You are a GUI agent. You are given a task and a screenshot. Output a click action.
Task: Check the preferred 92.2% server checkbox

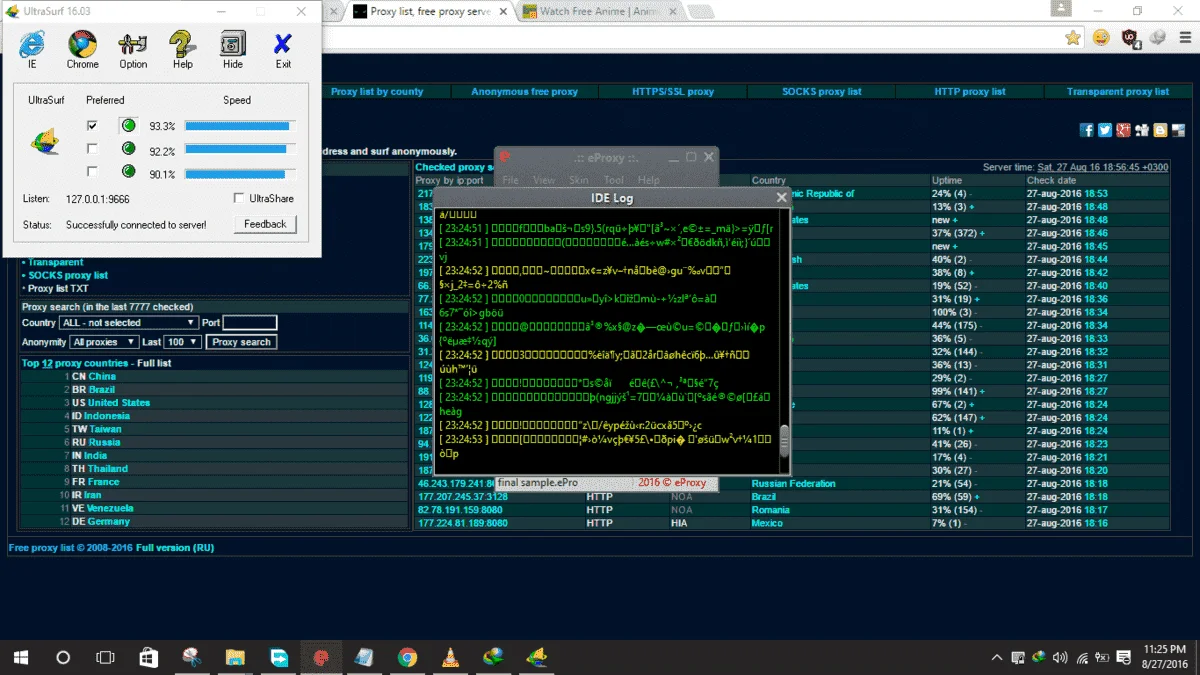92,149
